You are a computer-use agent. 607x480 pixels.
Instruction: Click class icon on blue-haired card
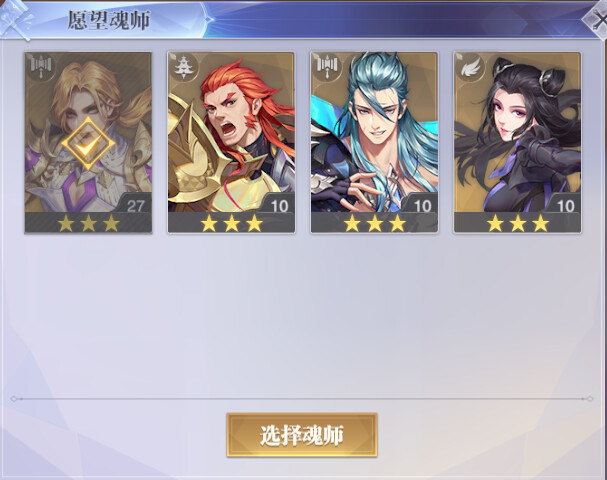point(327,67)
